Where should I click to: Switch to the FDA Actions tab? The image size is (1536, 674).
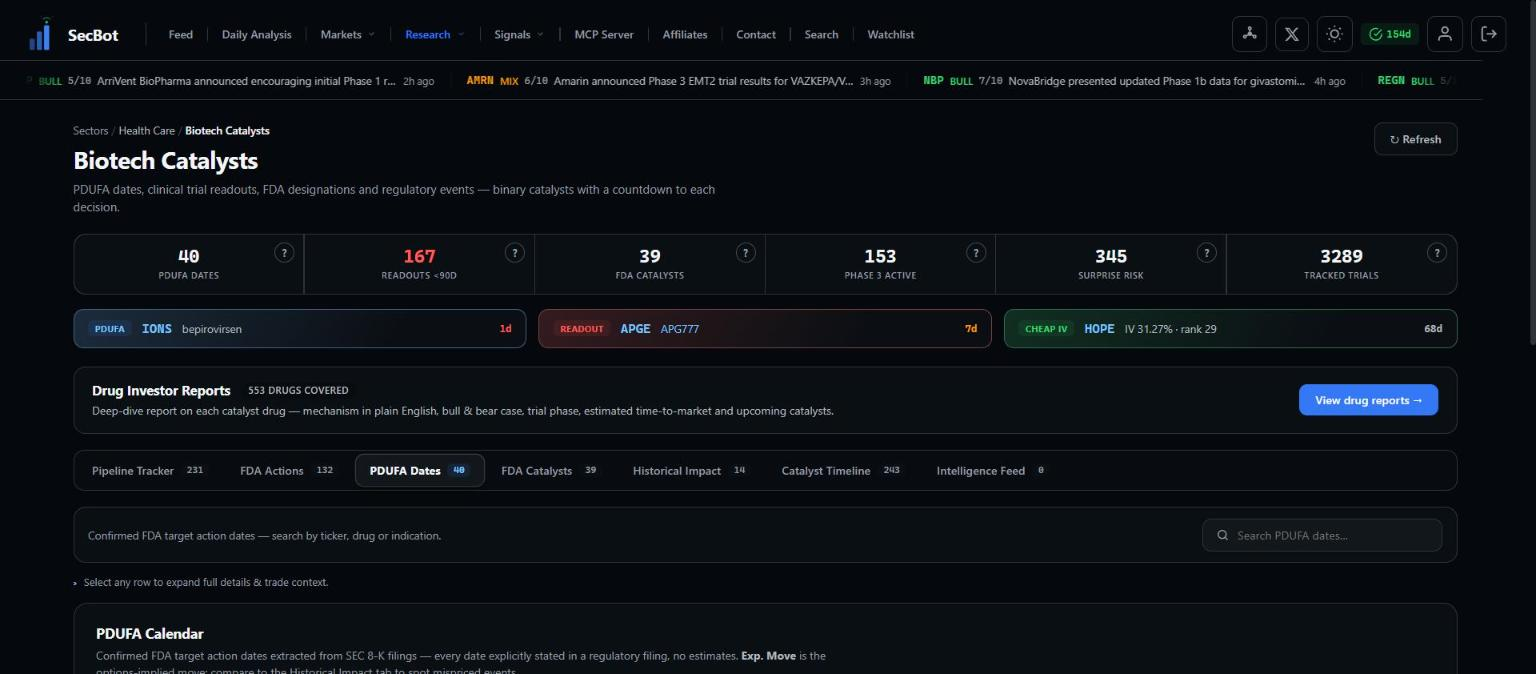(287, 470)
